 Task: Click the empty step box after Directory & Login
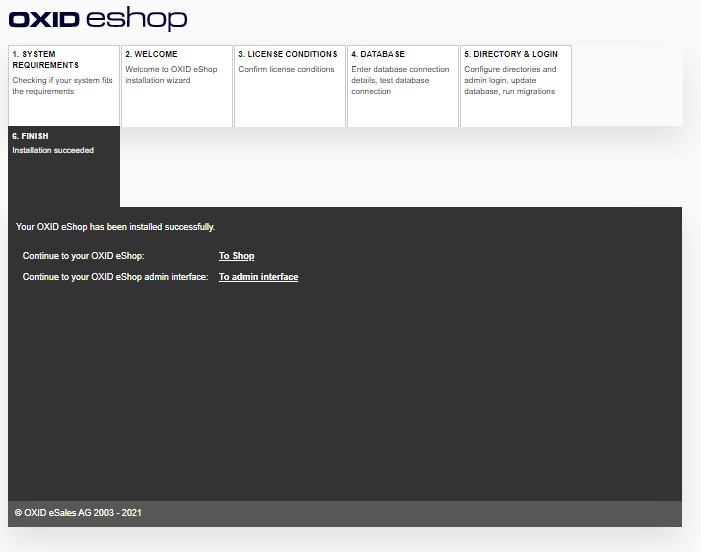pos(626,86)
